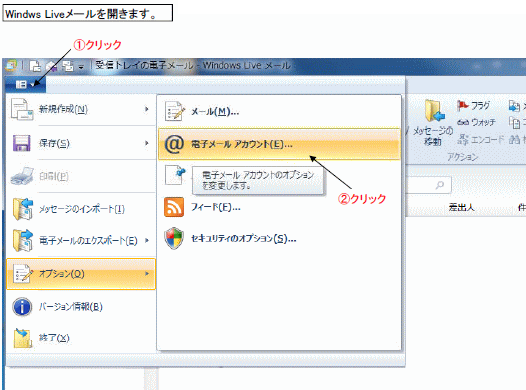Select the greyed 印刷(P) entry
526x390 pixels.
pos(81,176)
